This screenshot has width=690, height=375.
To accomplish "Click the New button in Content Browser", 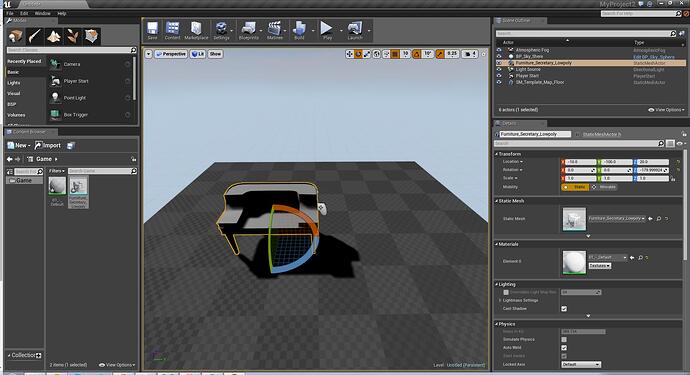I will [x=18, y=145].
